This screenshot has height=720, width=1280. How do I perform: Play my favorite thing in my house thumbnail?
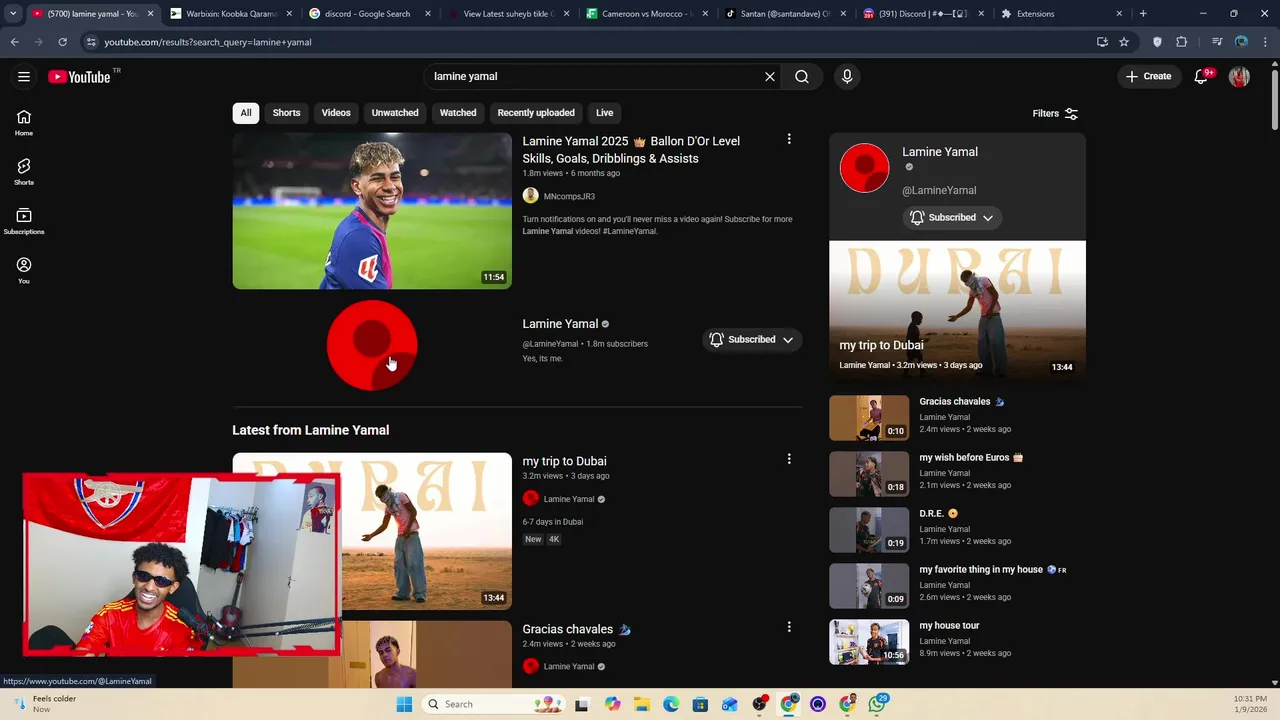pos(869,586)
